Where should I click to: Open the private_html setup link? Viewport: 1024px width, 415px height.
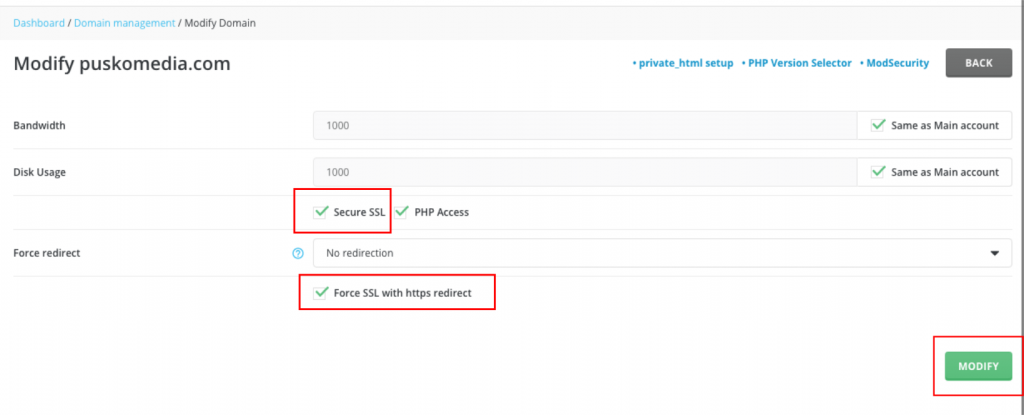point(683,63)
